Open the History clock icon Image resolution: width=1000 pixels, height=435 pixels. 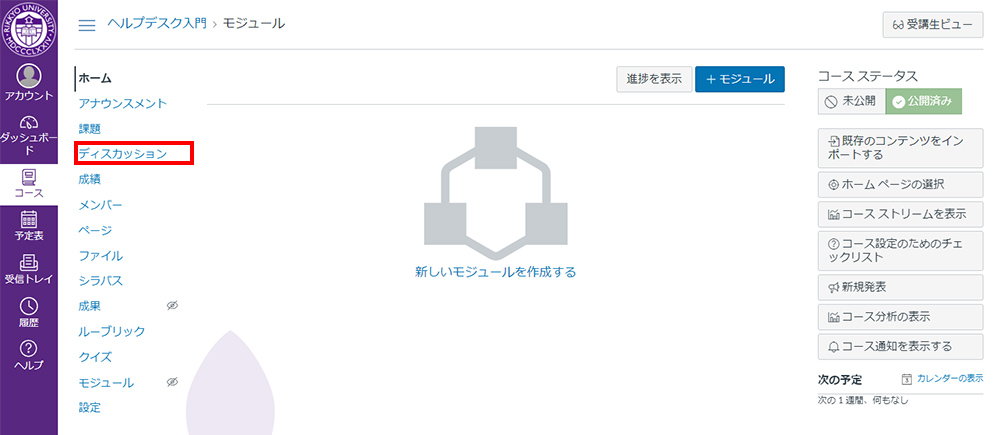coord(29,308)
